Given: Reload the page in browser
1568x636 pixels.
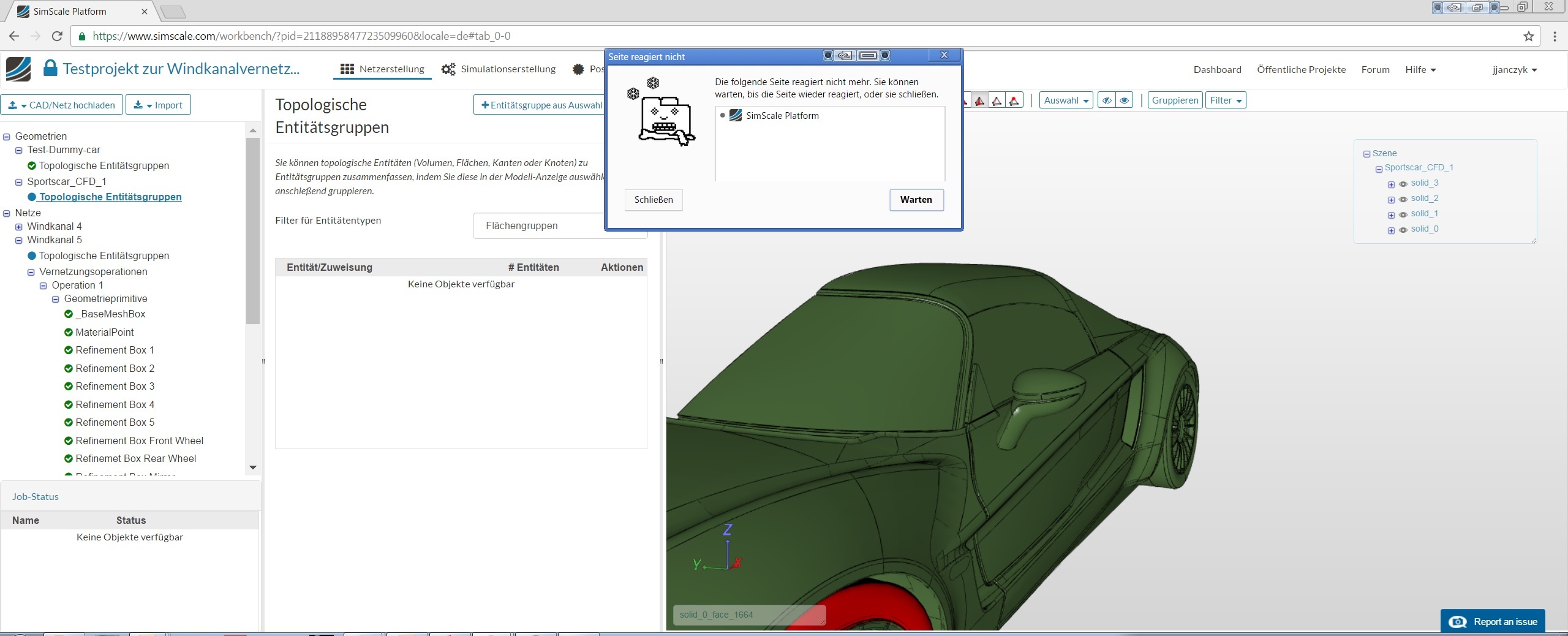Looking at the screenshot, I should [57, 36].
